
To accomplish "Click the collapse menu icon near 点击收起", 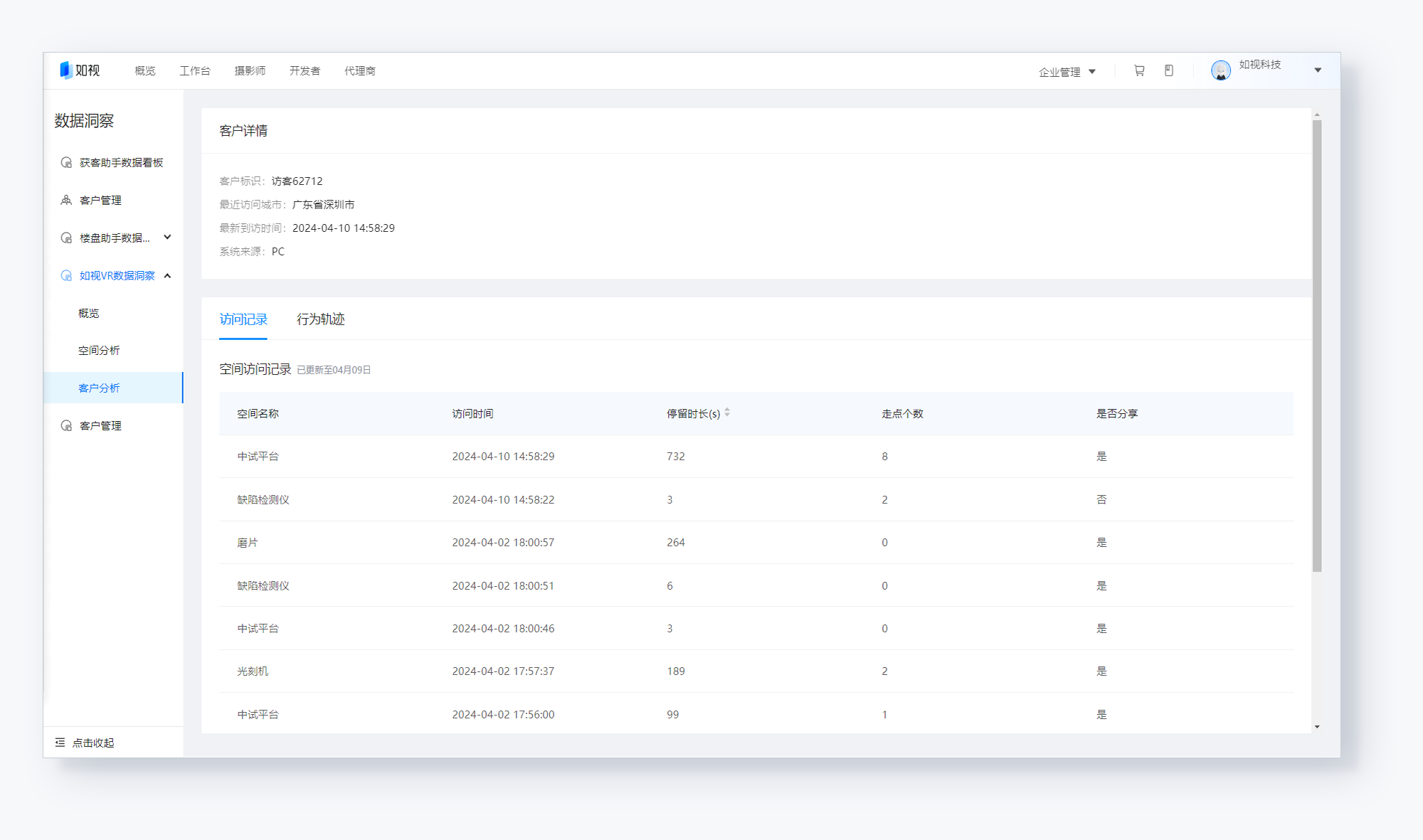I will (x=60, y=742).
